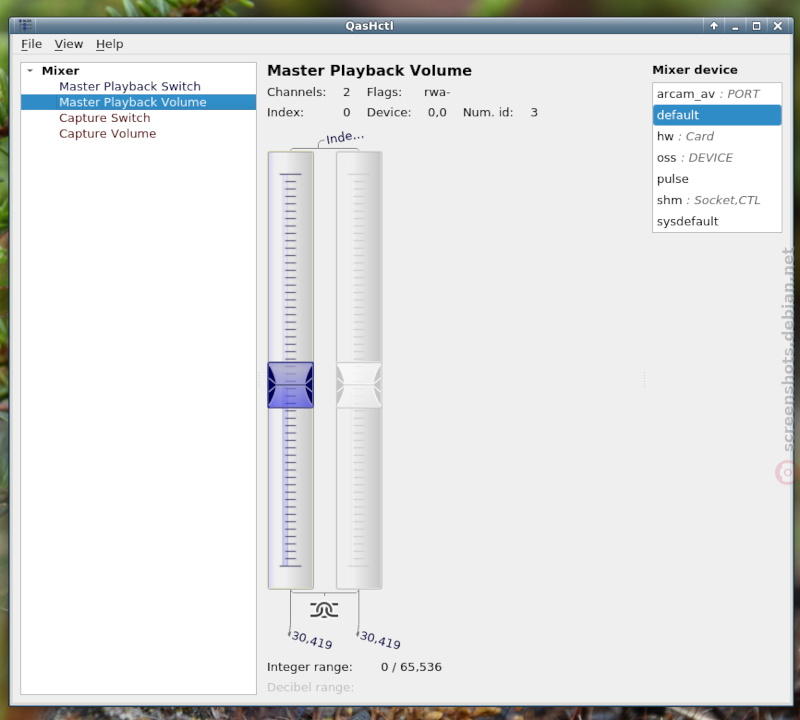Viewport: 800px width, 720px height.
Task: Click the Integer range value 0 / 65,536
Action: (x=411, y=667)
